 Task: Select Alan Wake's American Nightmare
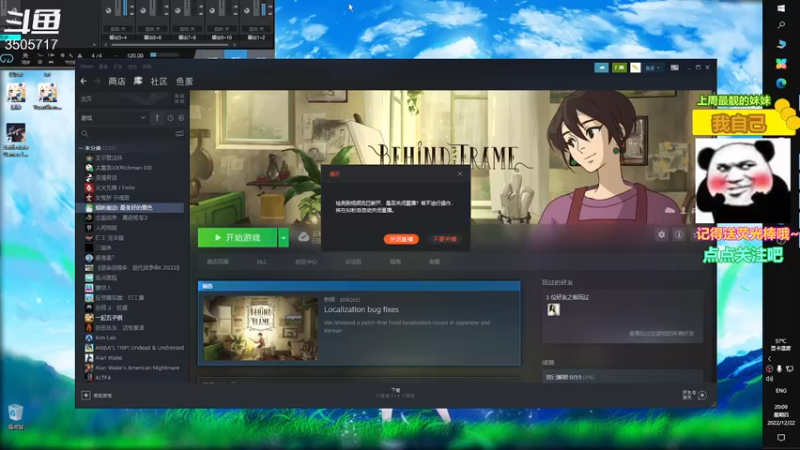click(x=137, y=368)
